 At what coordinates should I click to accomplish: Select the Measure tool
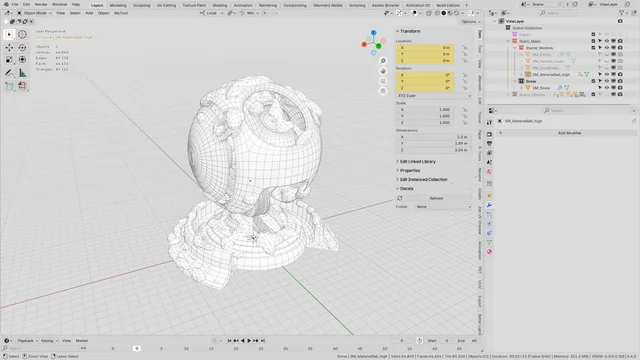(x=22, y=73)
